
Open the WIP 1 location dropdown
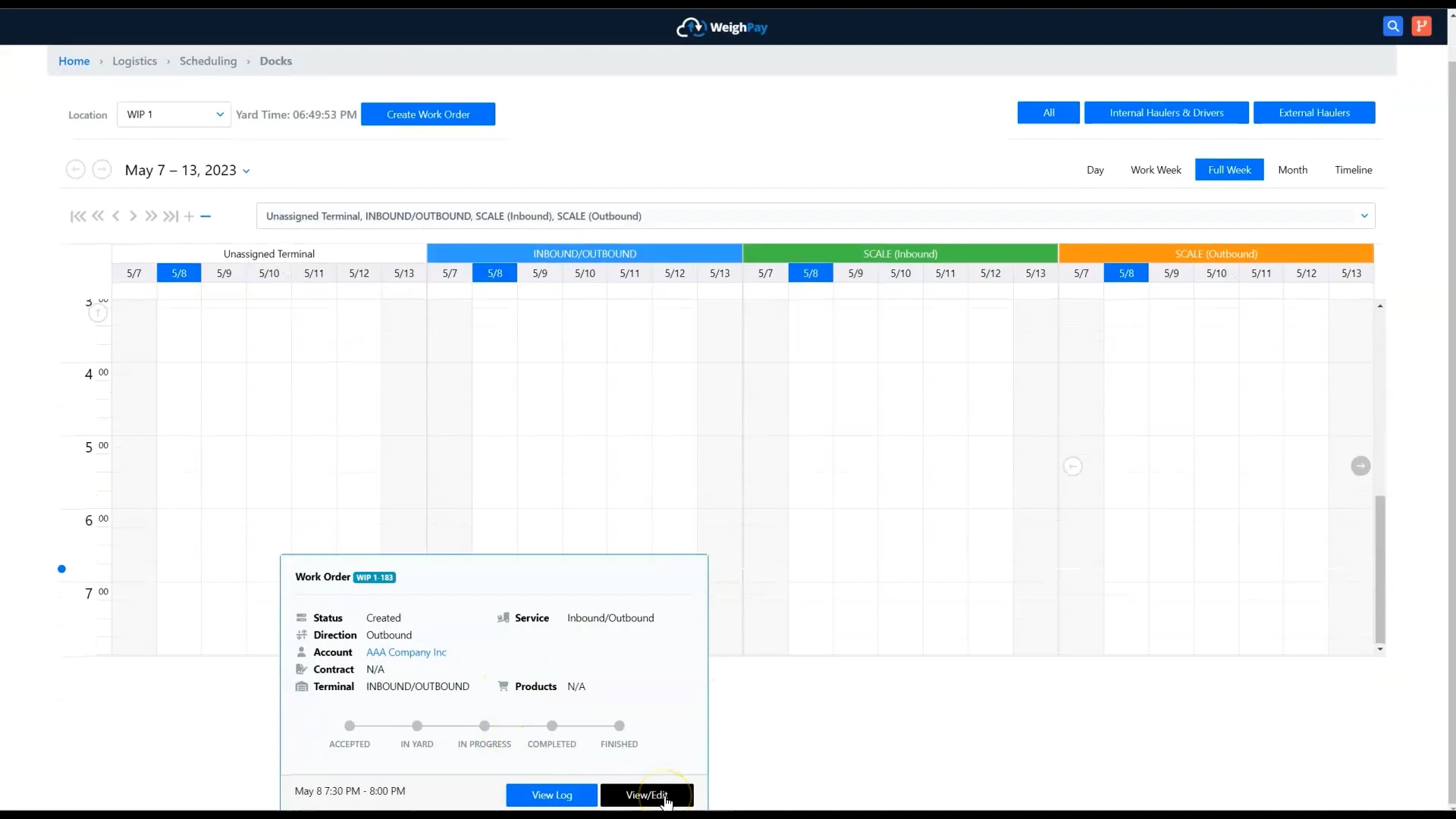pos(174,115)
